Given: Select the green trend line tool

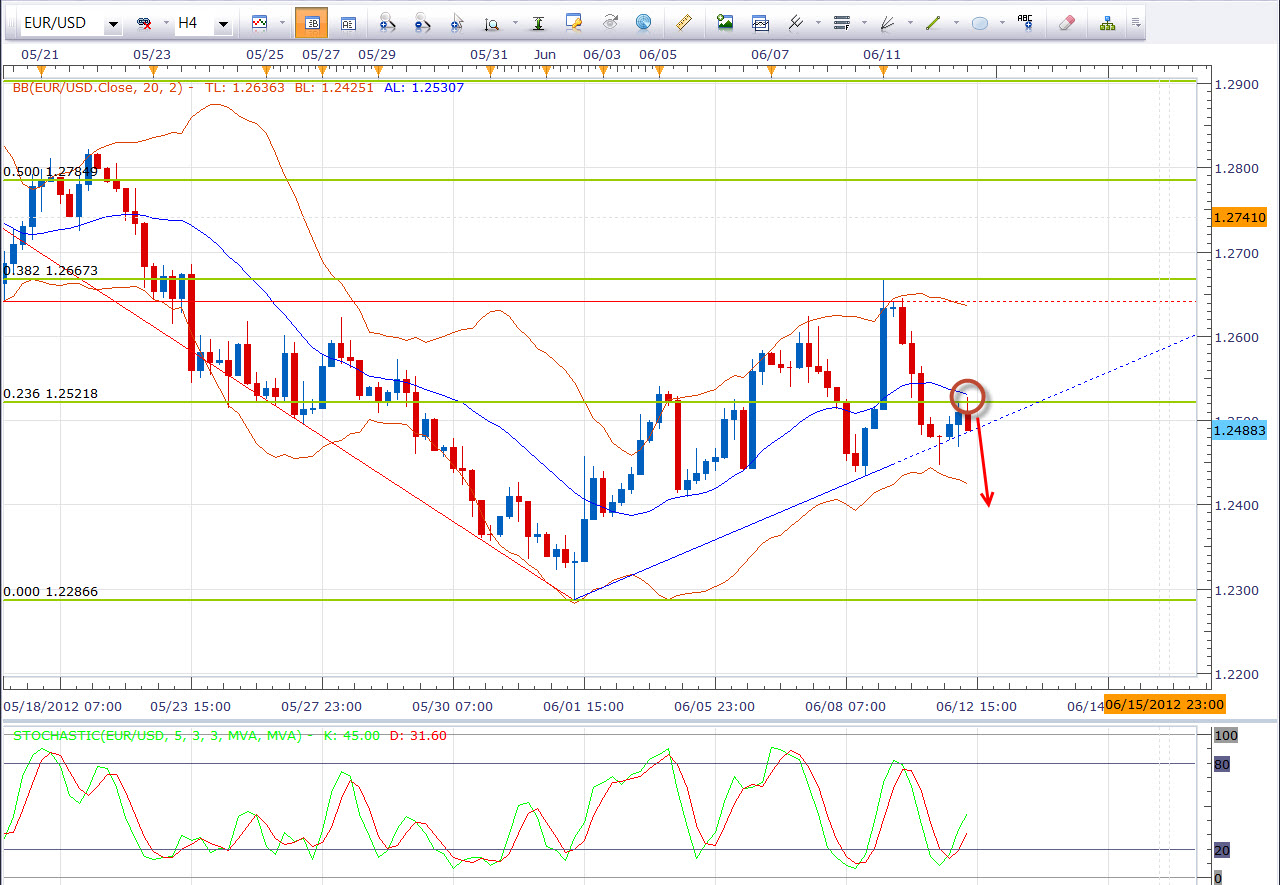Looking at the screenshot, I should coord(933,22).
